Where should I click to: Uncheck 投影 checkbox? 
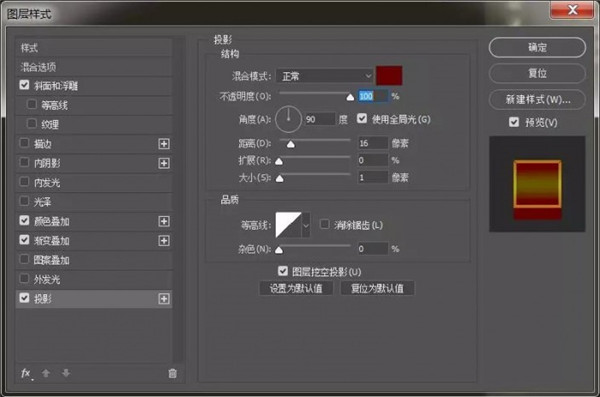[x=24, y=298]
